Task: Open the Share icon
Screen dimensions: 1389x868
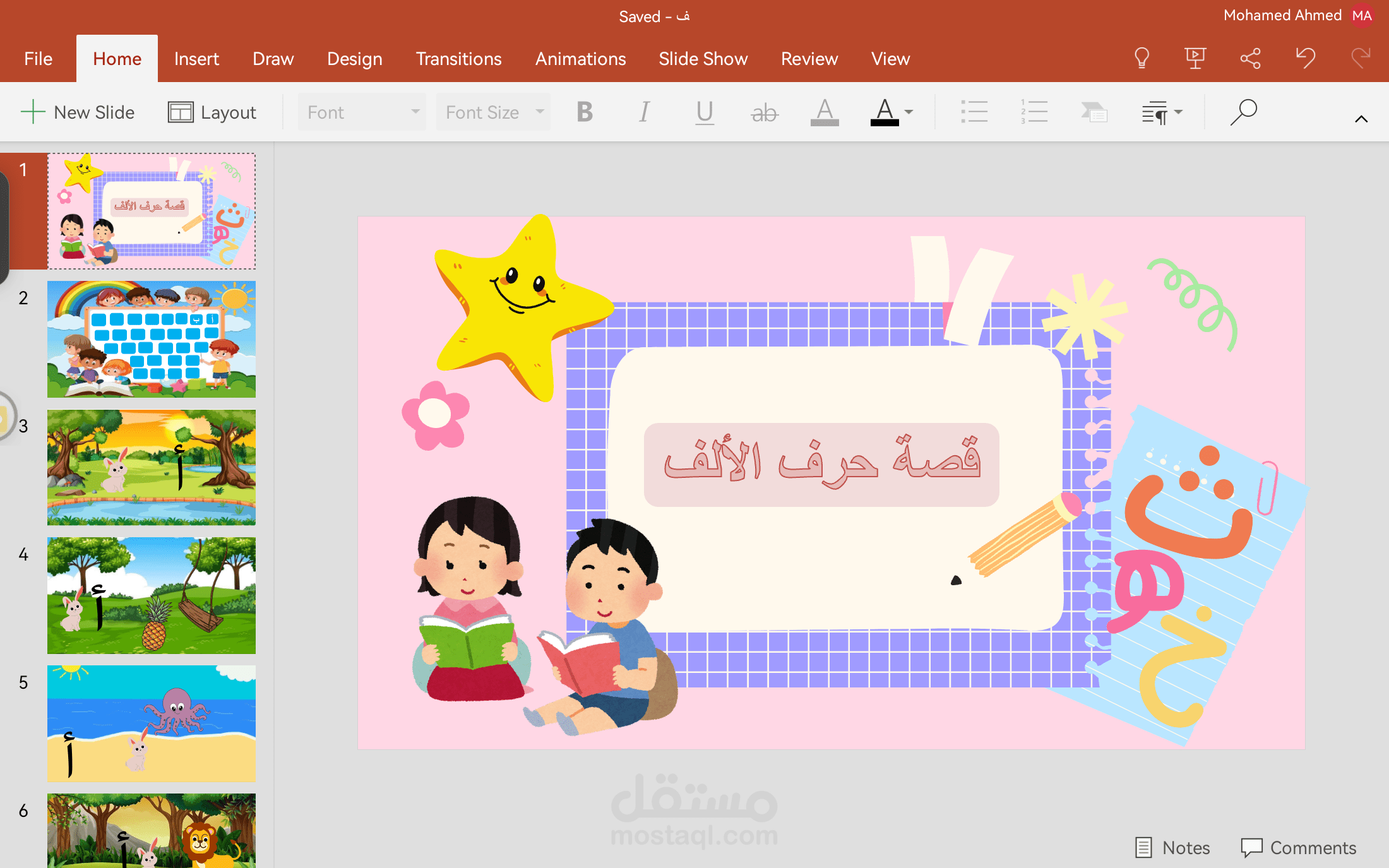Action: 1250,59
